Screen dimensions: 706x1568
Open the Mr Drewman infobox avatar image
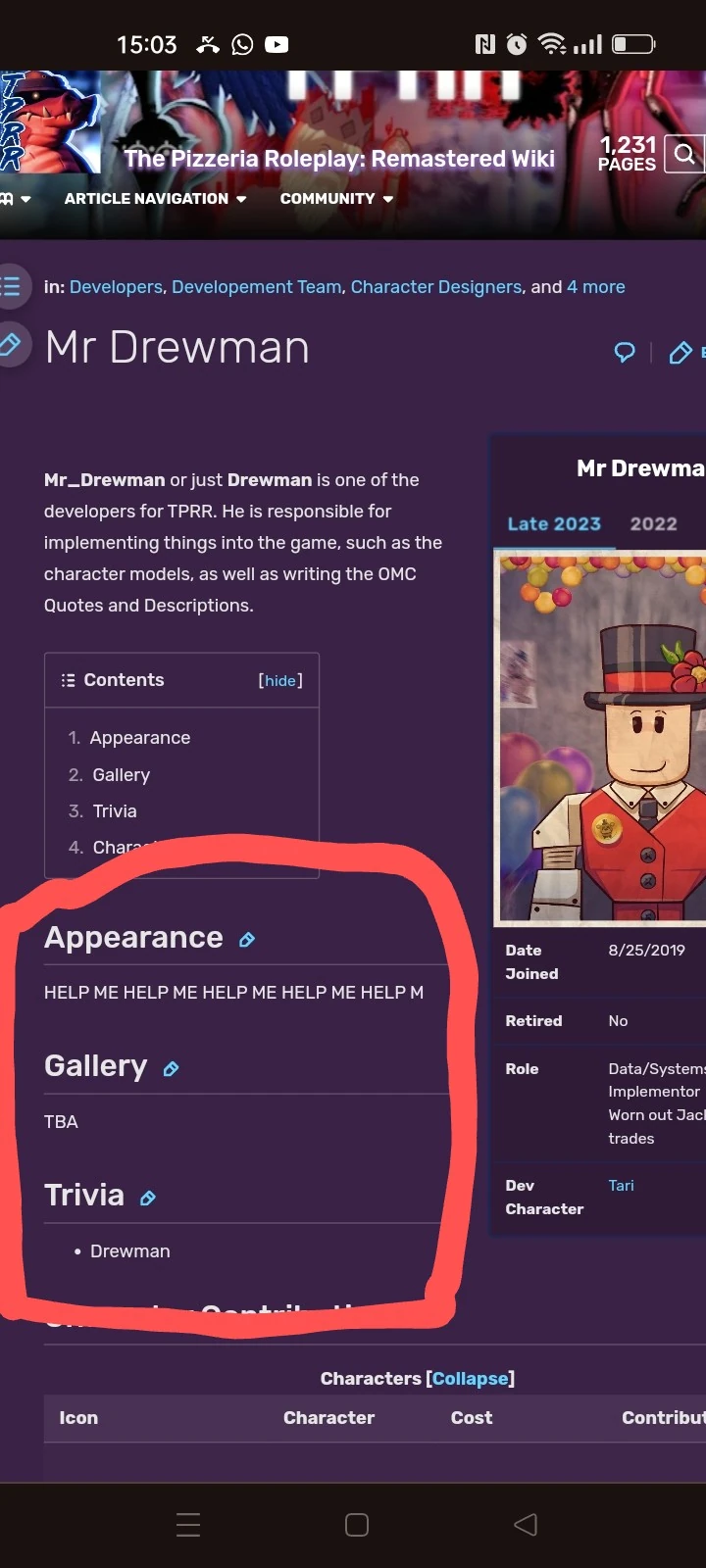coord(600,738)
